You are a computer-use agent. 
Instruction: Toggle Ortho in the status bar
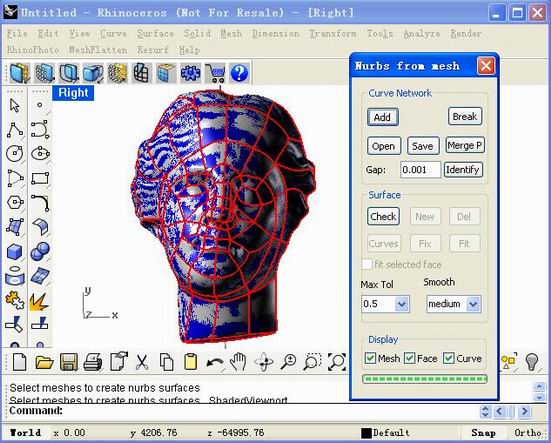point(528,433)
